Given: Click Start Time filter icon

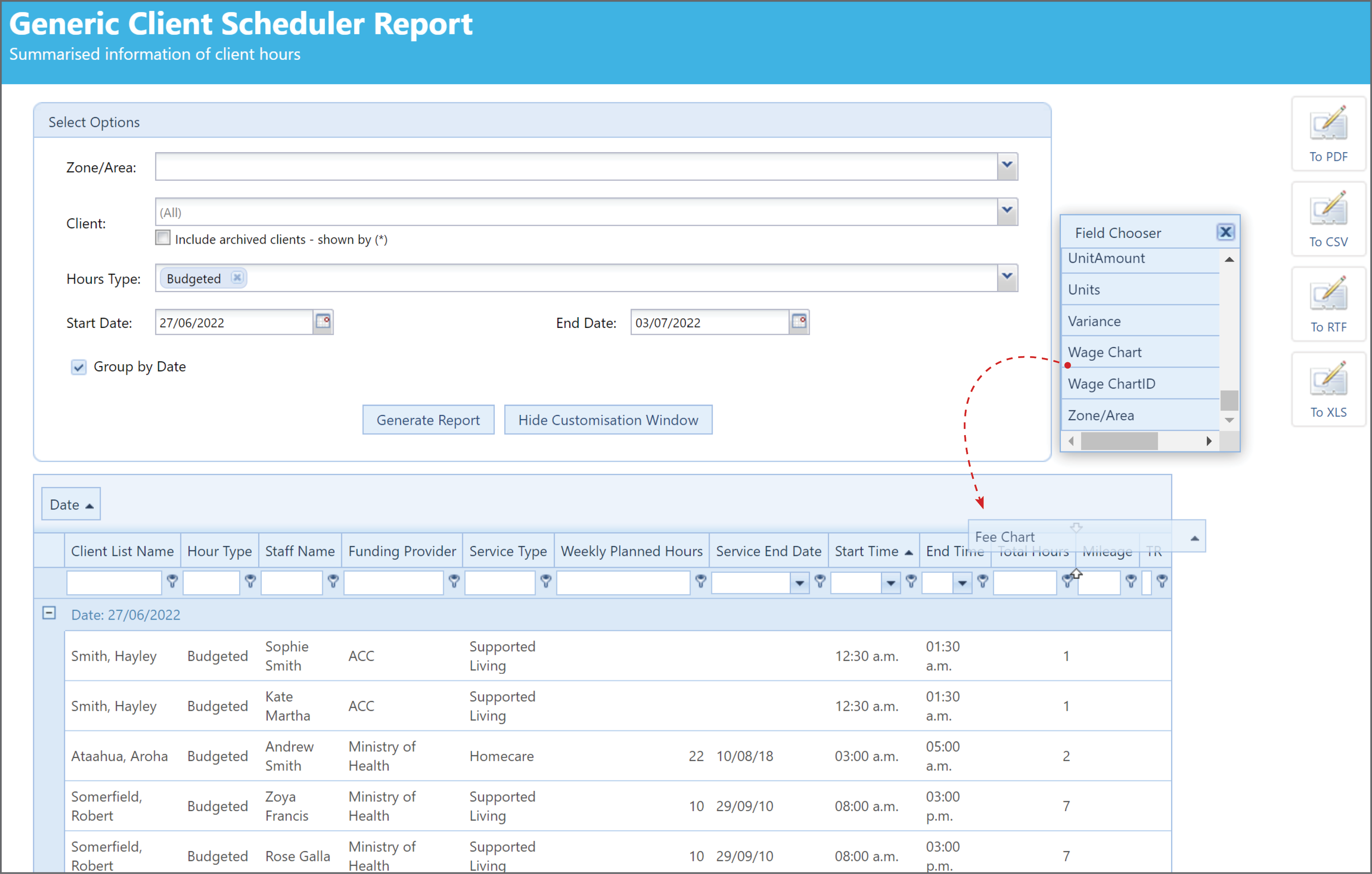Looking at the screenshot, I should tap(911, 581).
